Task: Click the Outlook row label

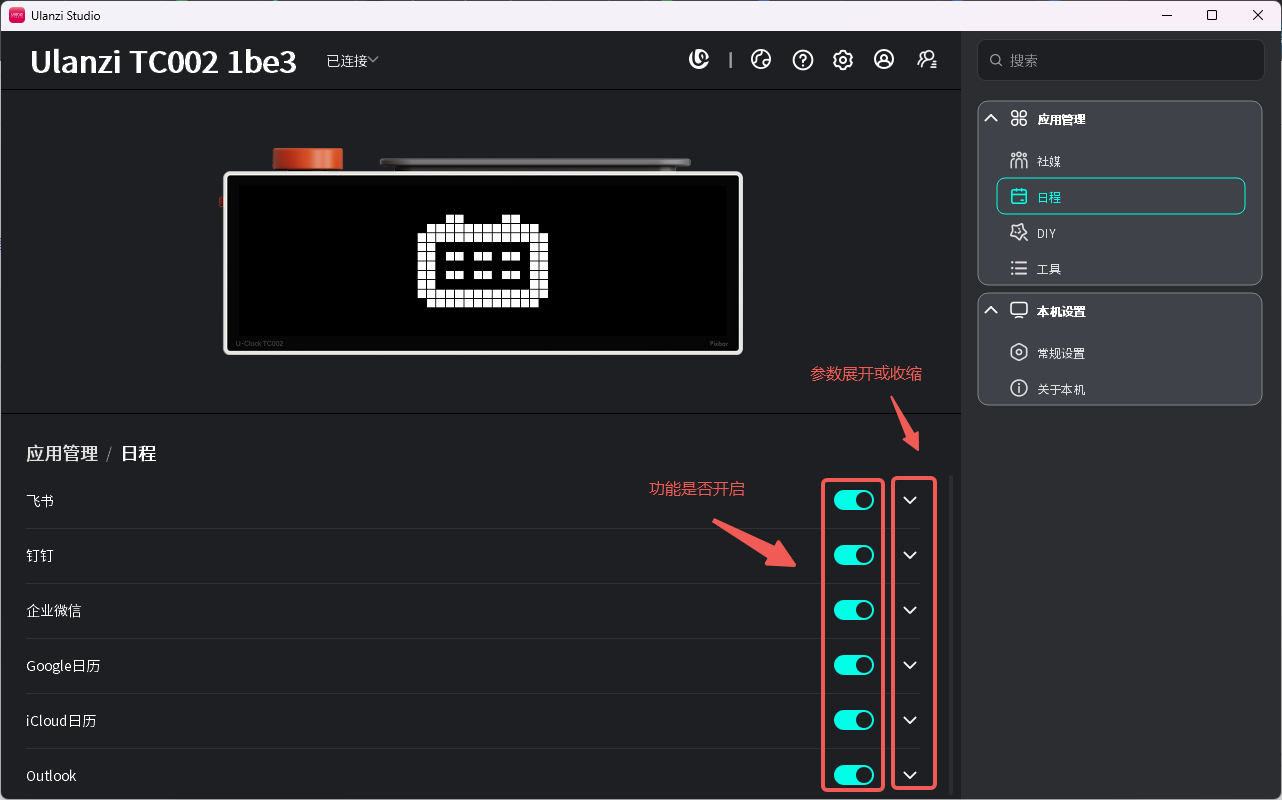Action: coord(51,775)
